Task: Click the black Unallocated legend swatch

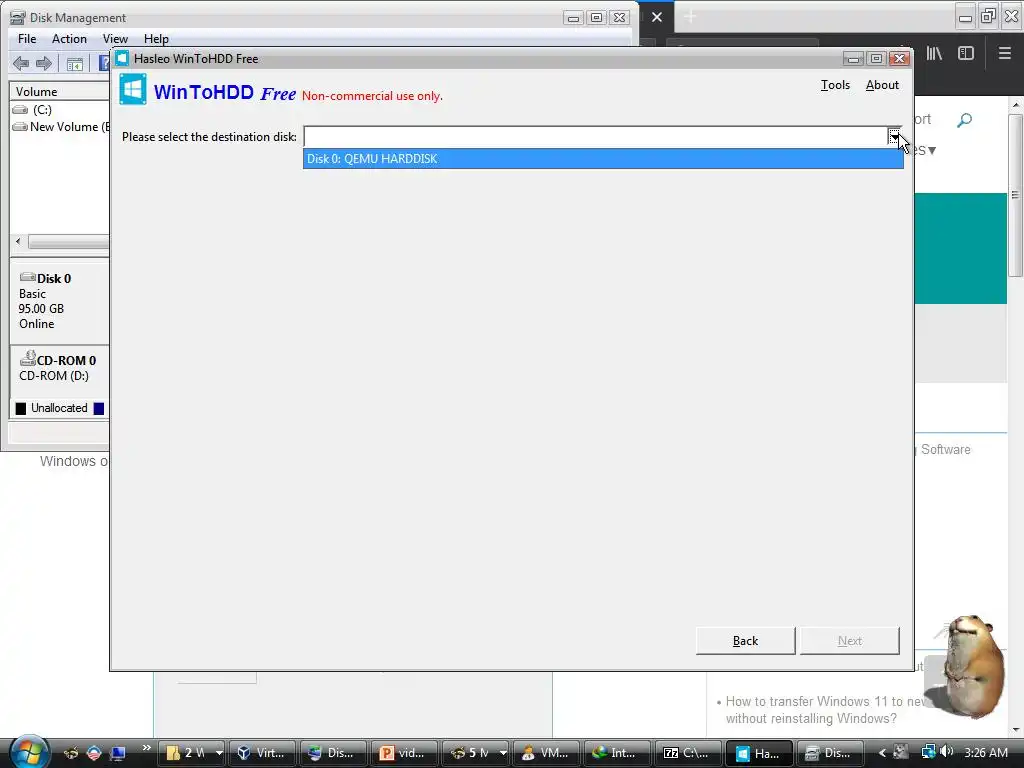Action: [21, 408]
